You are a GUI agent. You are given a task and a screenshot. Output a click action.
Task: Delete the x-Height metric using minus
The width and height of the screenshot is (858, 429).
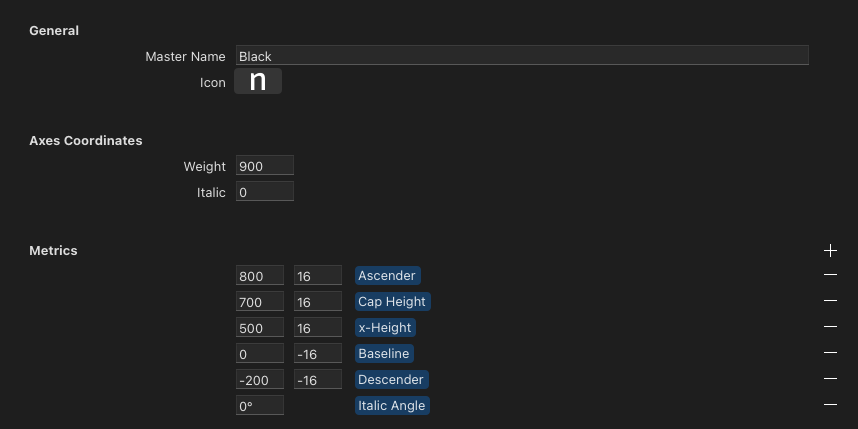pos(830,327)
